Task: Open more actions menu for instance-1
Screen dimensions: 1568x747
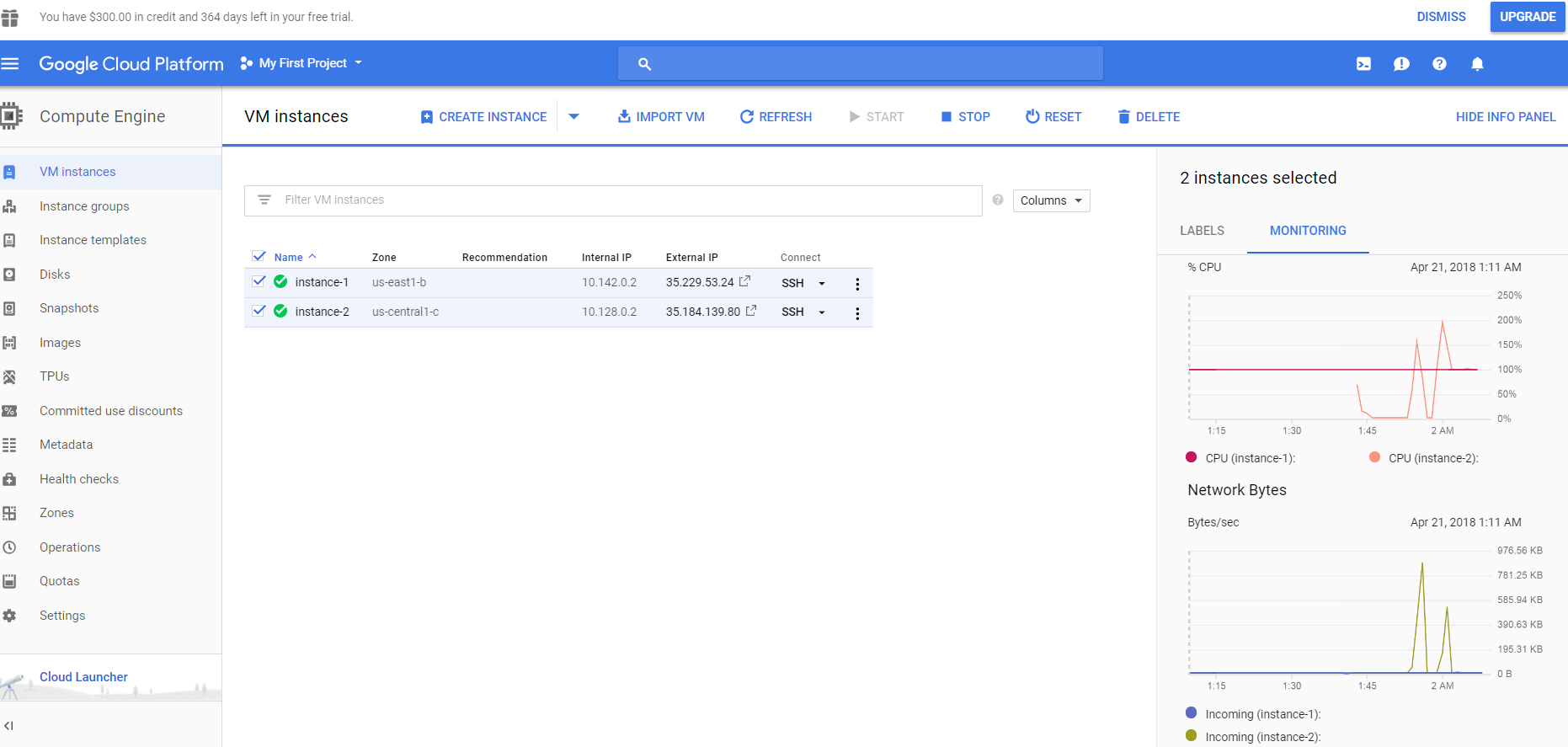Action: coord(857,284)
